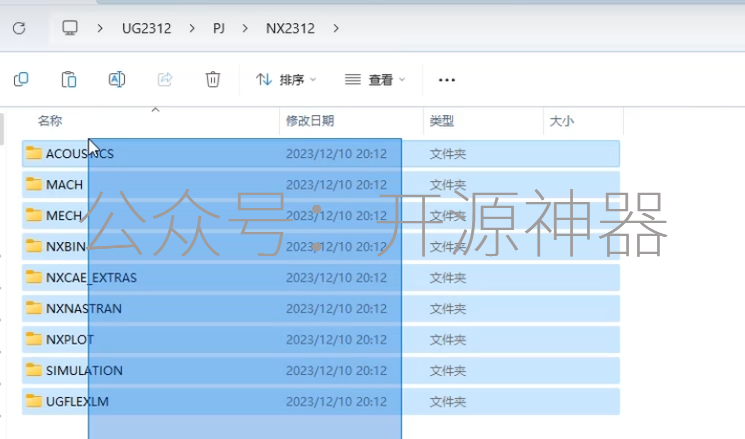Sort by 类型 column header
This screenshot has width=745, height=439.
(x=442, y=121)
